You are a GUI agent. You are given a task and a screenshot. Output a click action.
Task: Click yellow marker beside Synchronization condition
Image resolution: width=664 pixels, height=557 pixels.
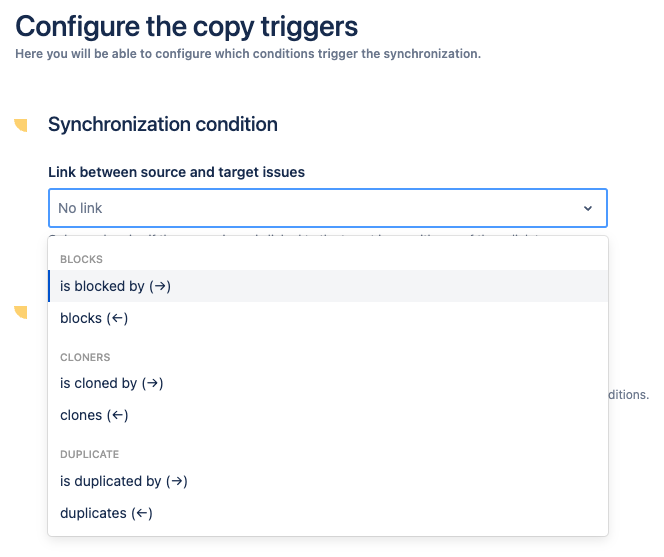click(x=21, y=125)
